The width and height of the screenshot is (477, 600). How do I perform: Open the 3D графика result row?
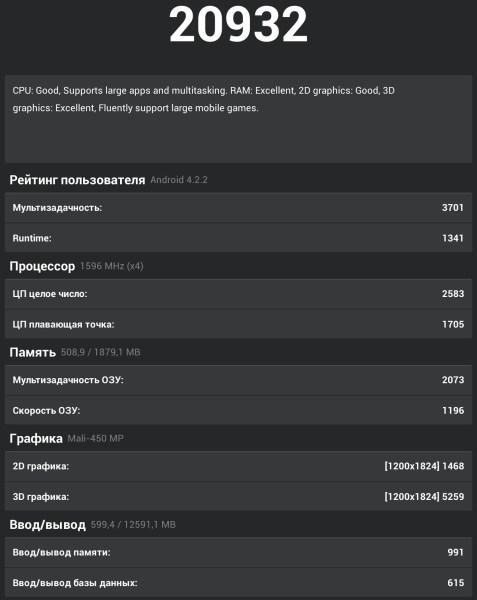point(238,497)
